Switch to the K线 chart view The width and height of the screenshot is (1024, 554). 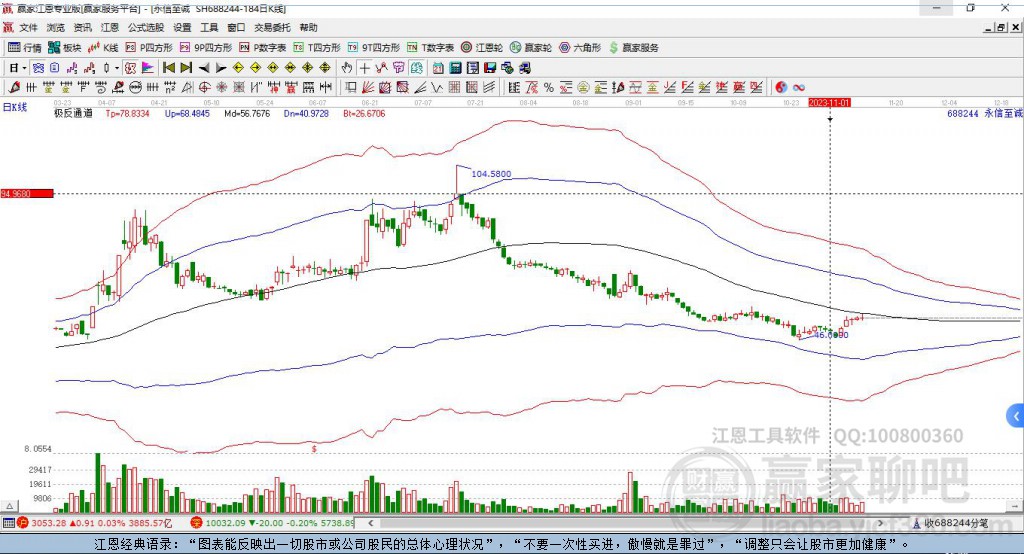click(103, 48)
